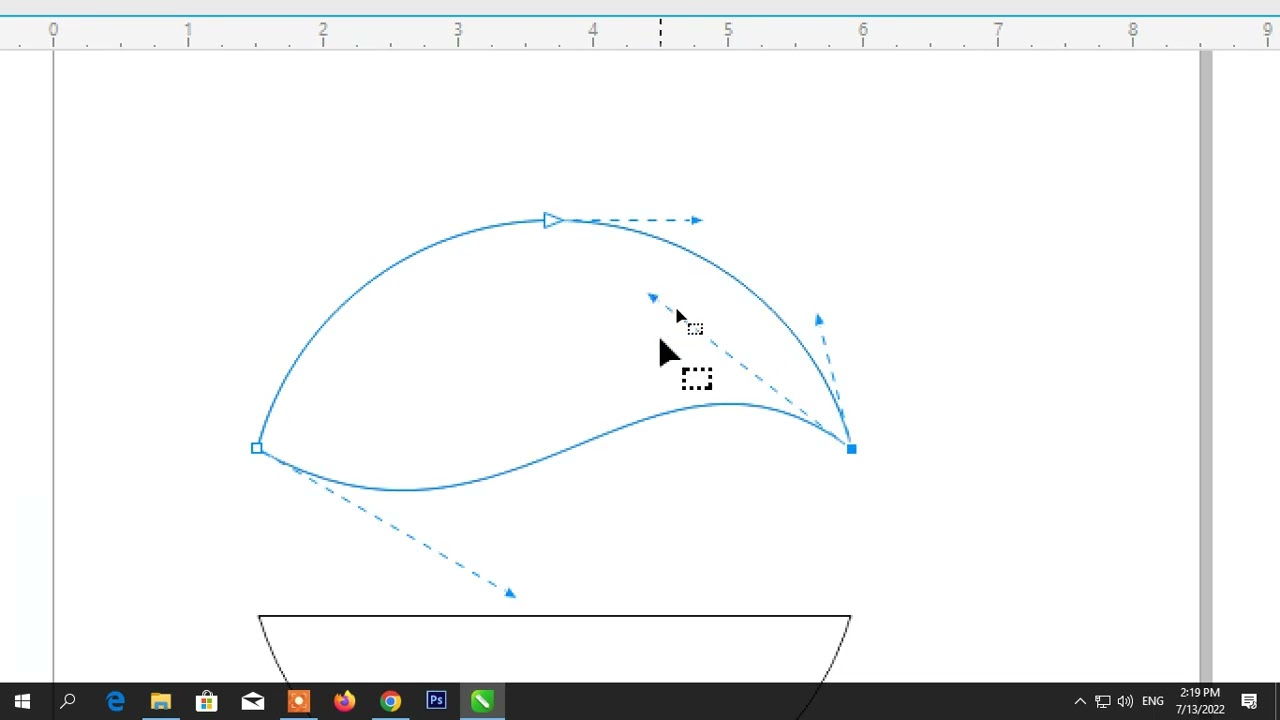The width and height of the screenshot is (1280, 720).
Task: Switch to Photoshop on the taskbar
Action: pyautogui.click(x=436, y=701)
